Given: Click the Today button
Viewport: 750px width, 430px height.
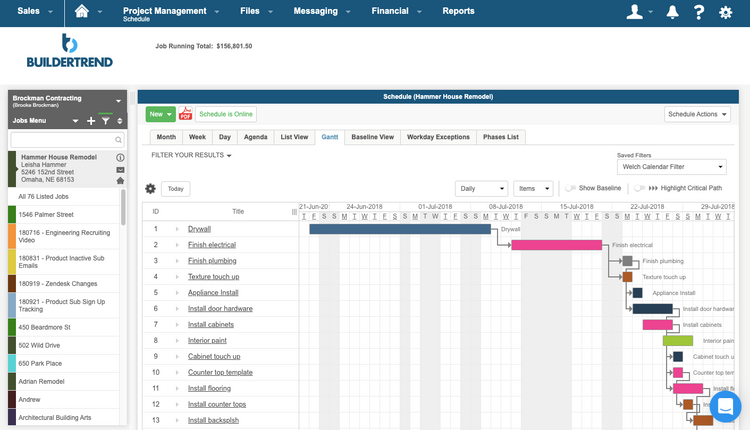Looking at the screenshot, I should (175, 189).
